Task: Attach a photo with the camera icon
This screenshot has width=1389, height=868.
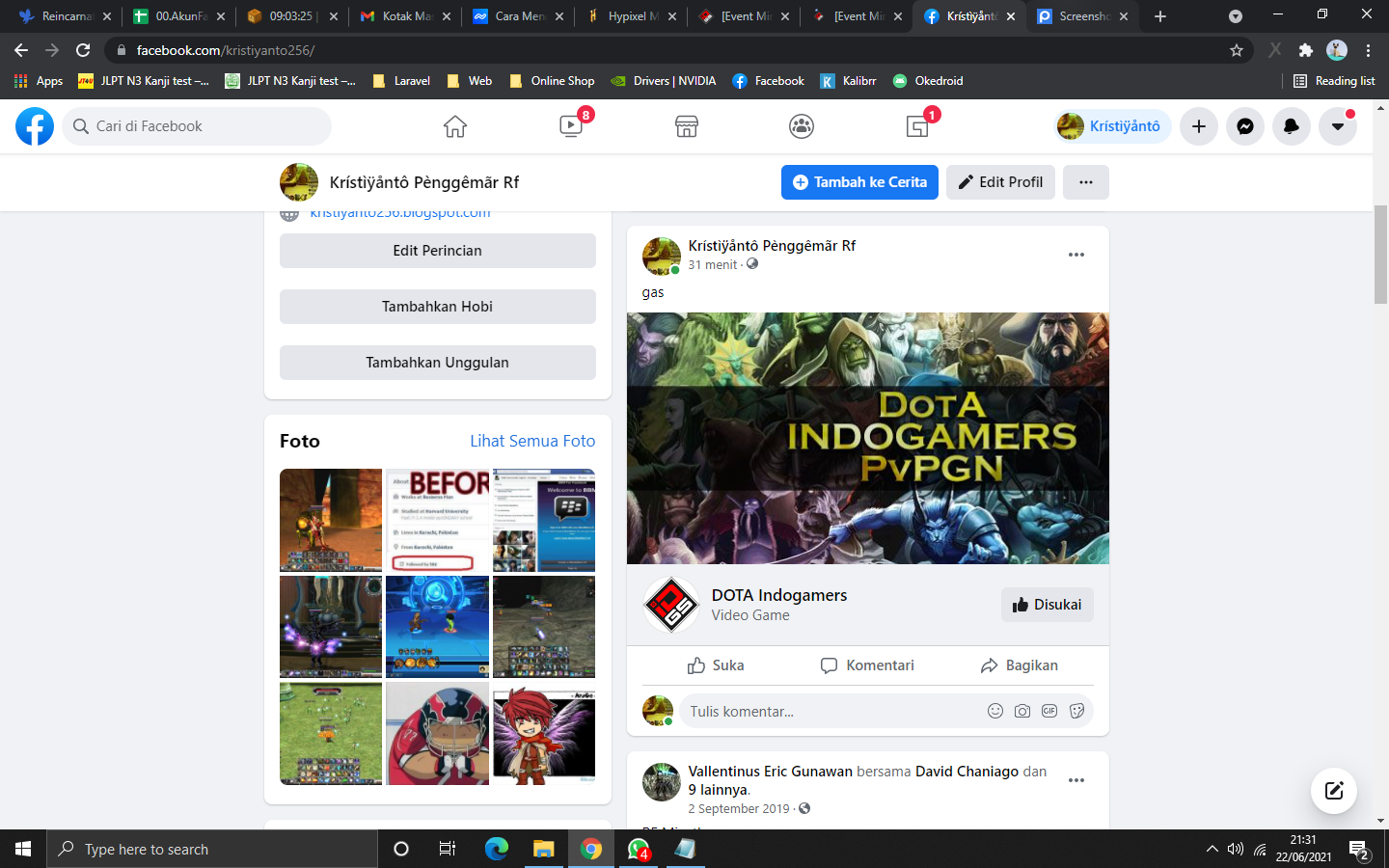Action: click(1022, 711)
